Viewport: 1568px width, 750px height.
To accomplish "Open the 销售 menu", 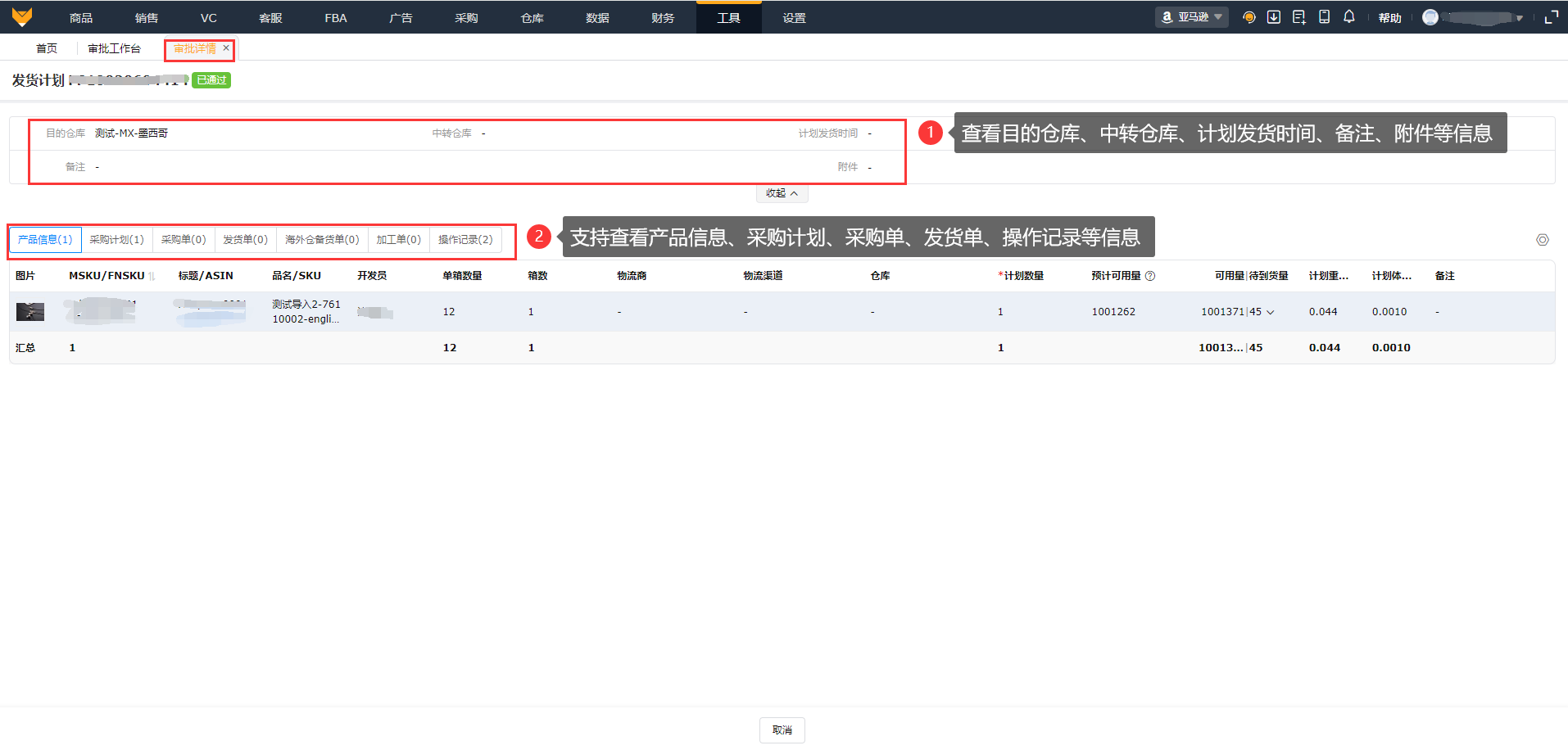I will click(147, 17).
